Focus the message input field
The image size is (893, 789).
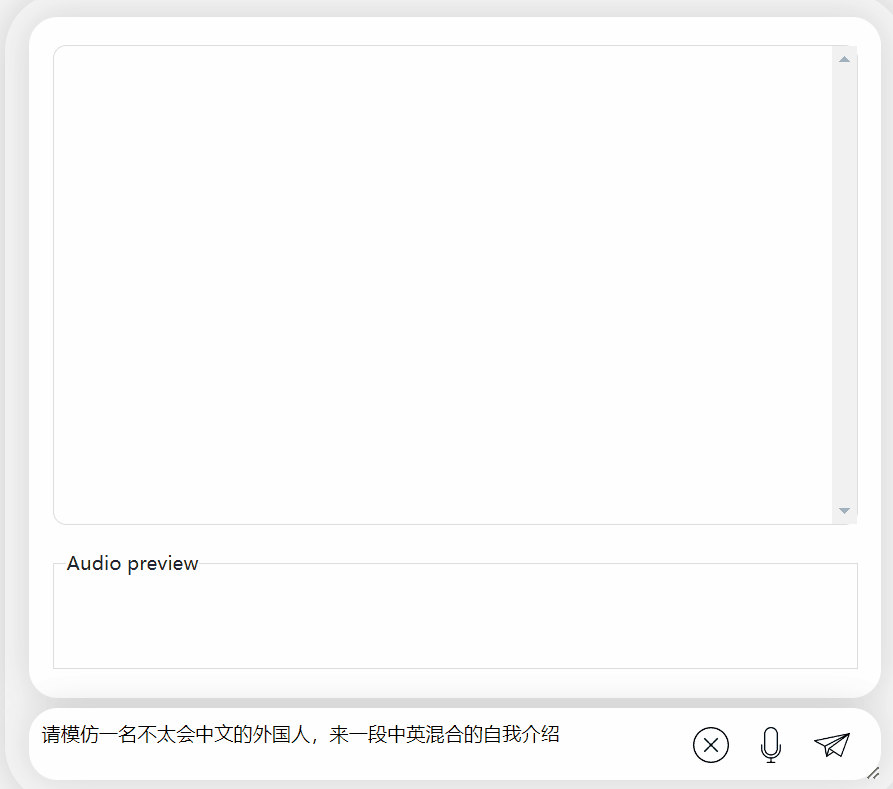(300, 734)
